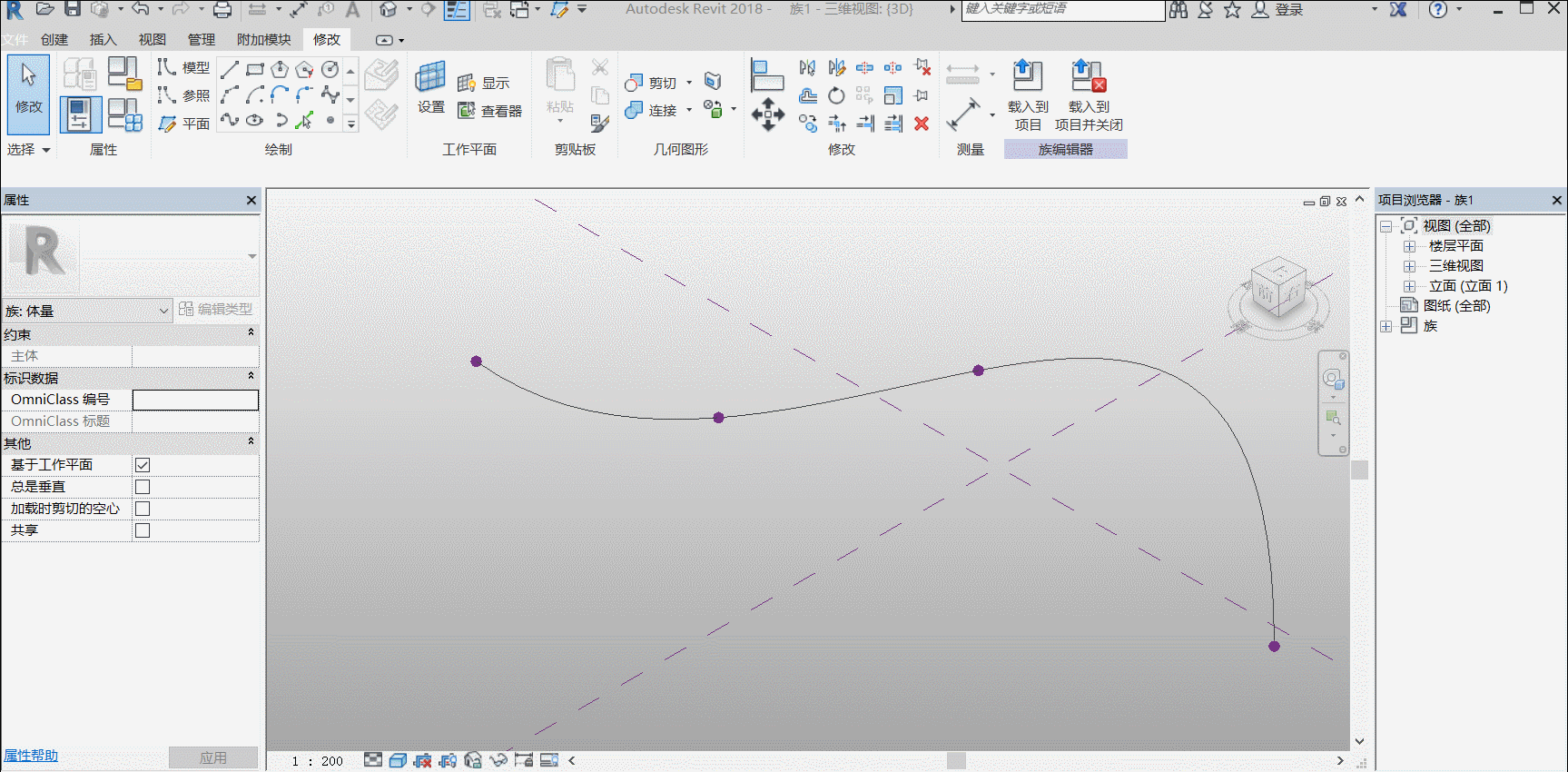Viewport: 1568px width, 772px height.
Task: Click the OmniClass 编号 input field
Action: [195, 400]
